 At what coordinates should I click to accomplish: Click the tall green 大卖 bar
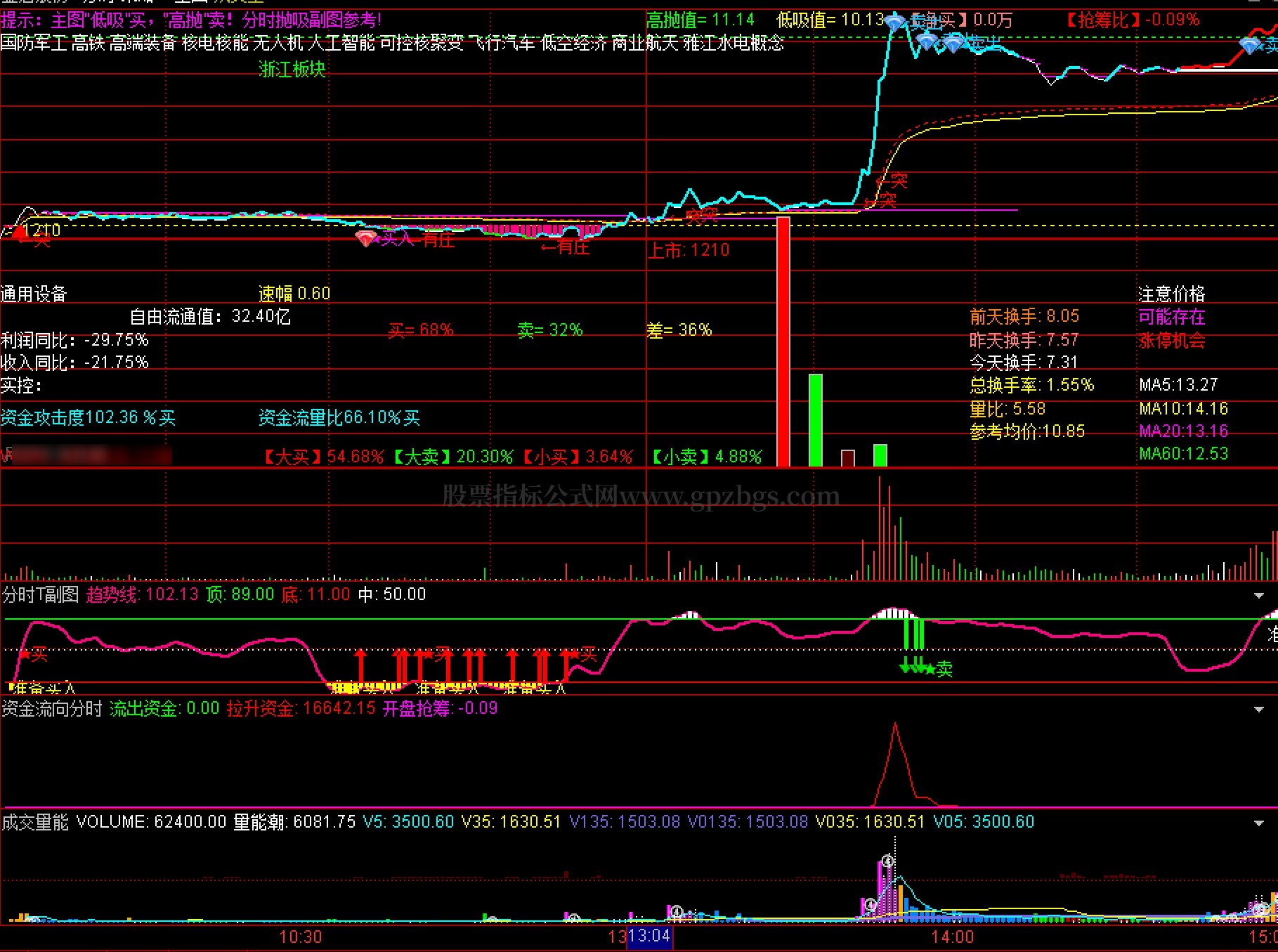click(815, 420)
